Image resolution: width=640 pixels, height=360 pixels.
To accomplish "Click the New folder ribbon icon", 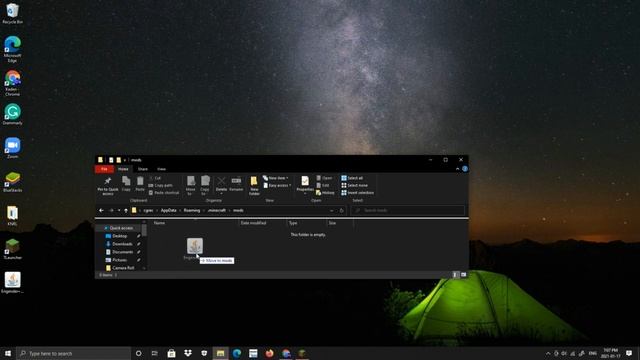I will click(254, 186).
